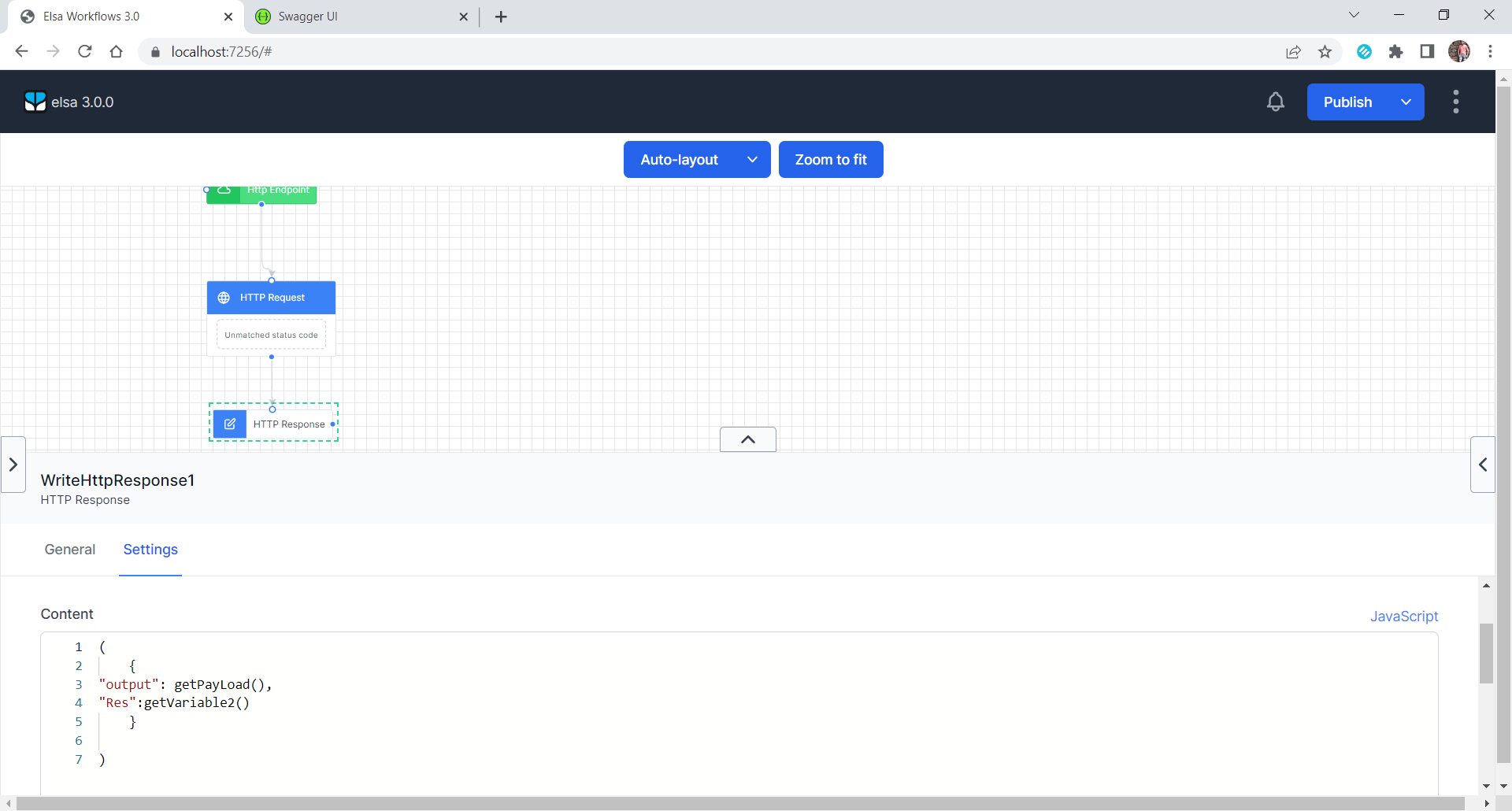Click the browser home icon
Viewport: 1512px width, 811px height.
point(117,51)
